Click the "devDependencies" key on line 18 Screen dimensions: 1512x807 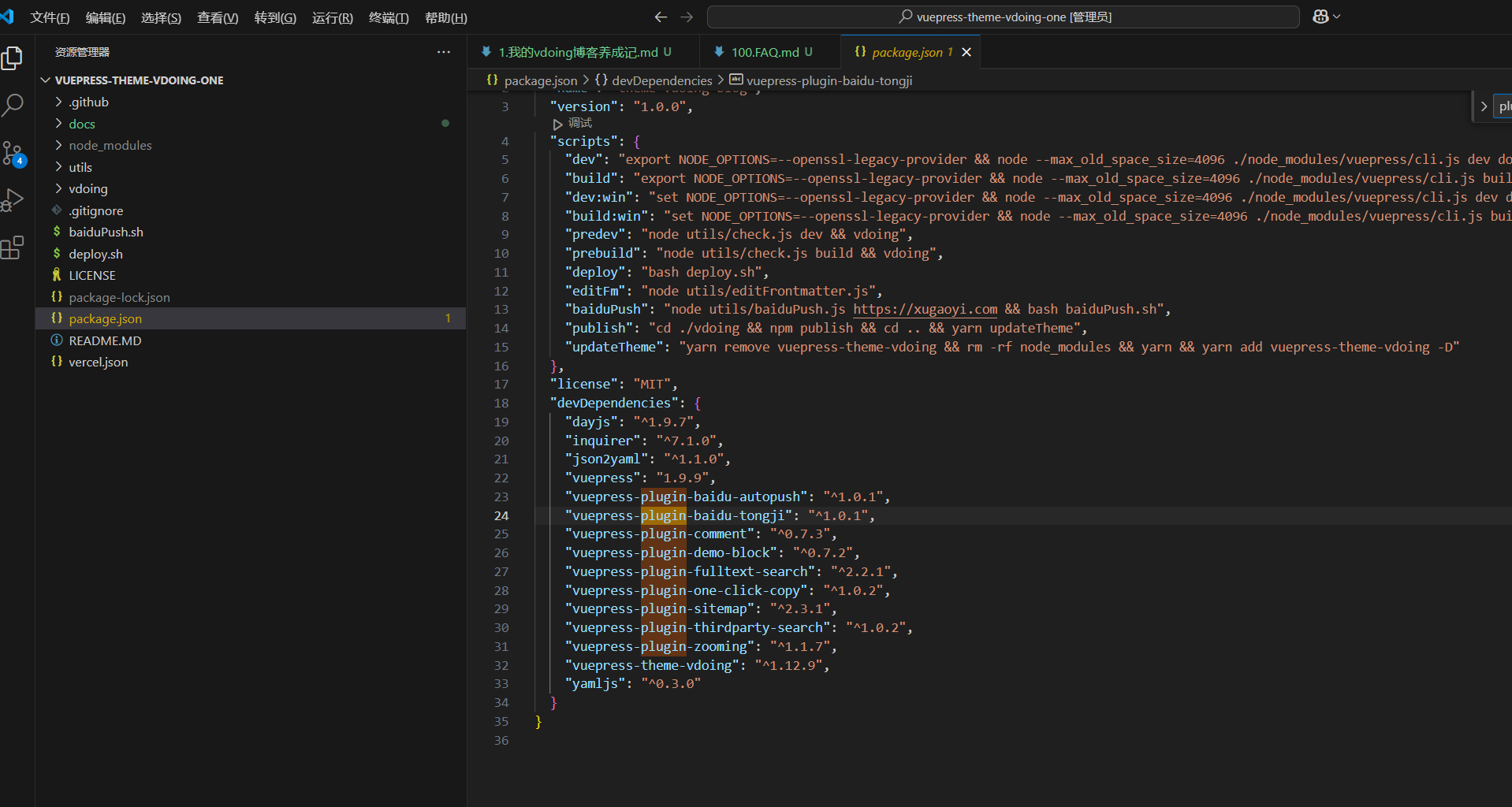614,403
